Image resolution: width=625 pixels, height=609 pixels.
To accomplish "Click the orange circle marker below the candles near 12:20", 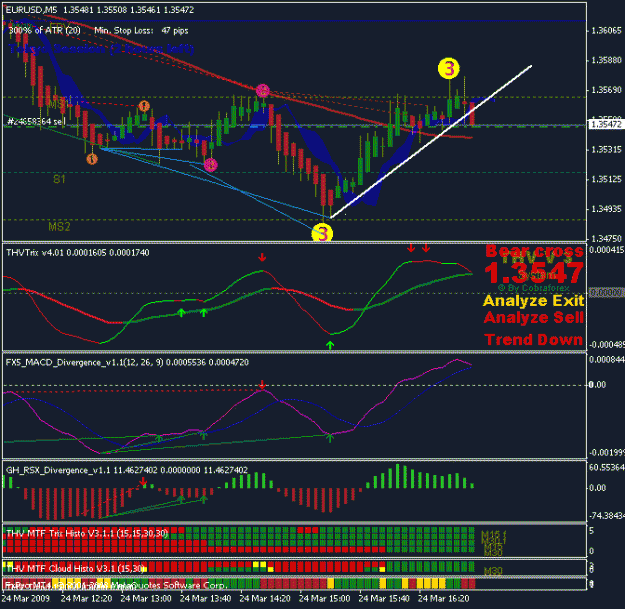I will click(x=92, y=159).
